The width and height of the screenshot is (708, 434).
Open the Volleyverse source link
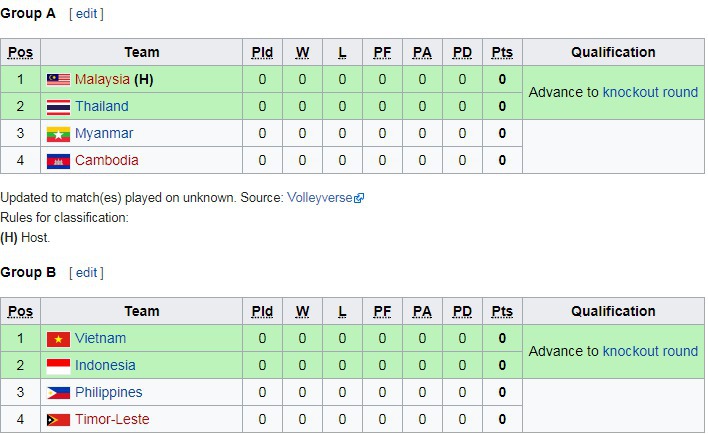coord(320,197)
